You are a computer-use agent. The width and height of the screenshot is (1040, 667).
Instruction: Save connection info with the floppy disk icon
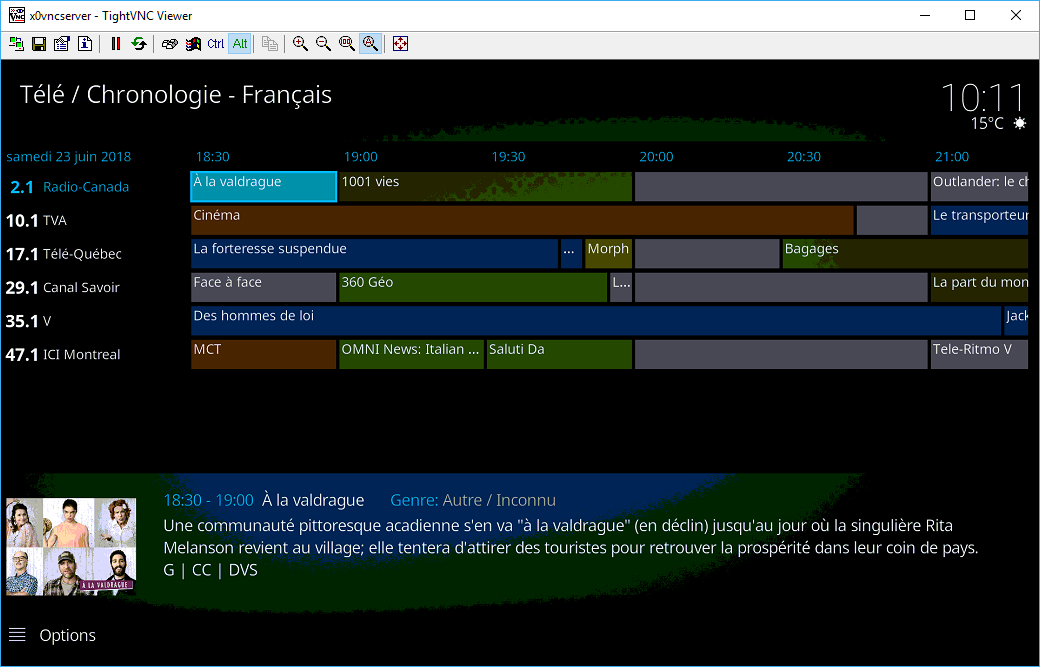point(39,44)
